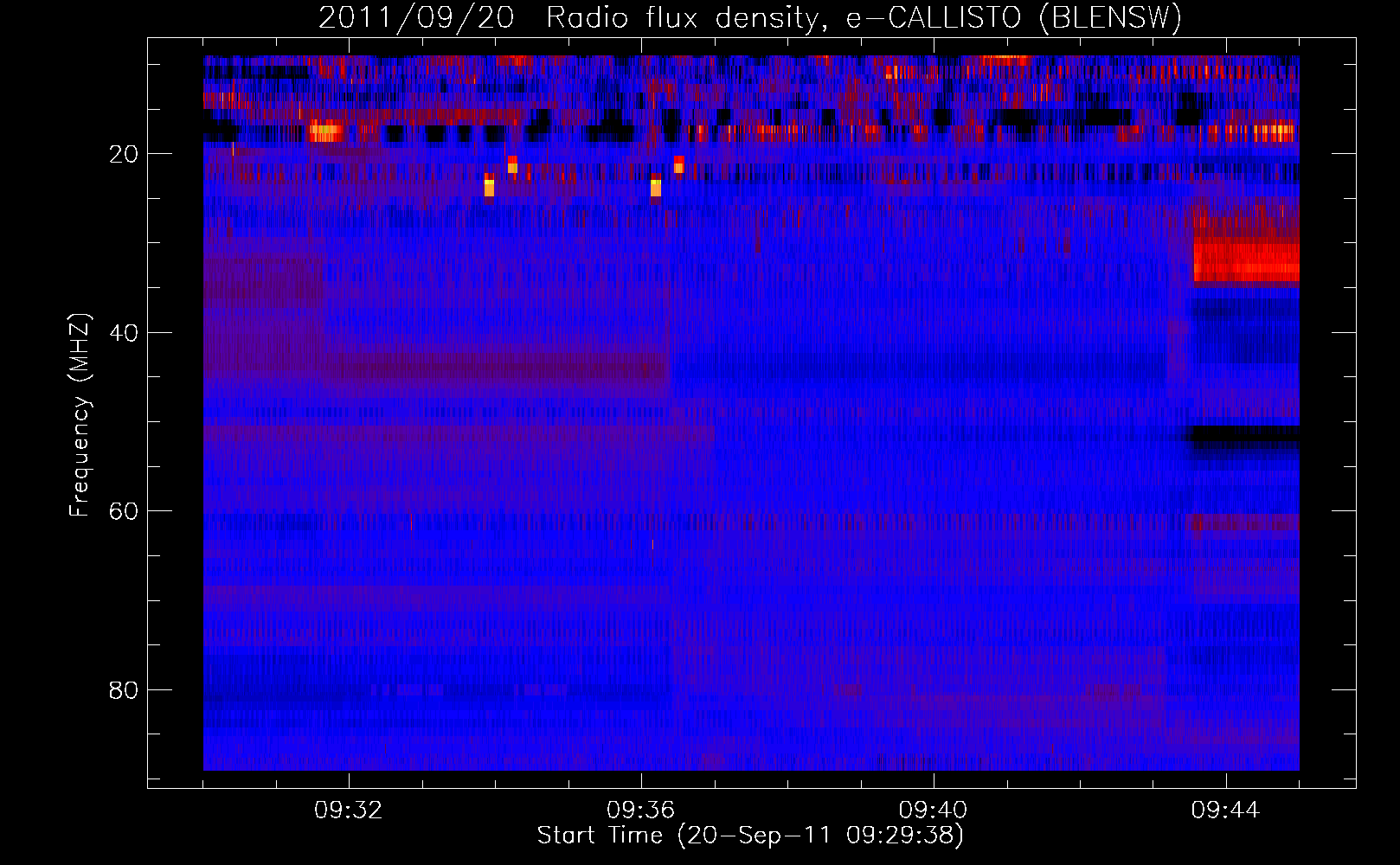Click the 80 frequency tick label
Screen dimensions: 1400x865
tap(125, 690)
